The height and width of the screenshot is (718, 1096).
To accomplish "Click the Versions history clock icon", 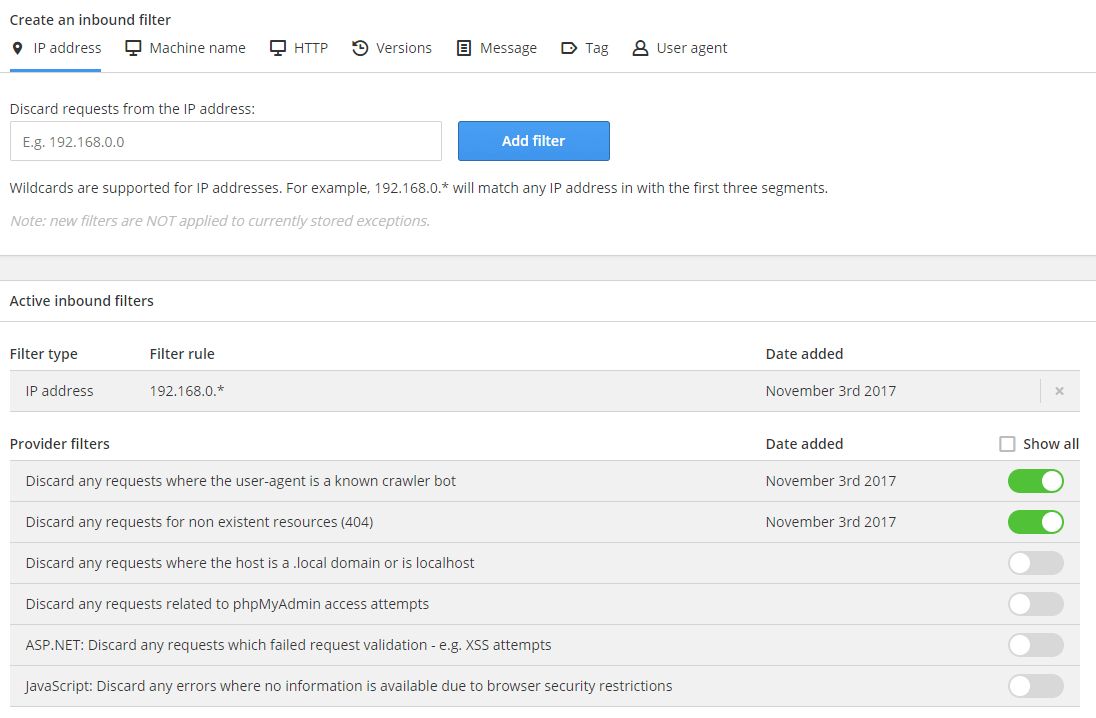I will (x=360, y=48).
